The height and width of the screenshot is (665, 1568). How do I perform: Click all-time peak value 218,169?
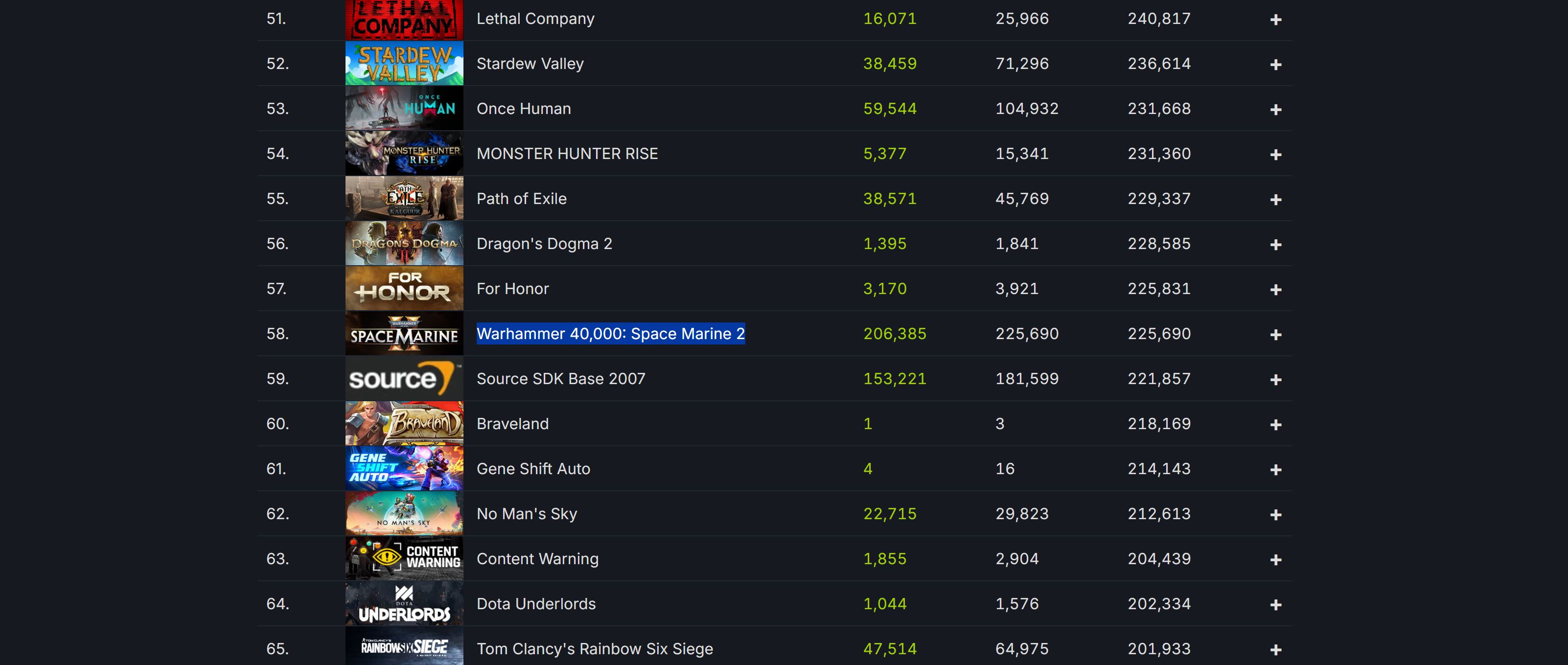1159,424
